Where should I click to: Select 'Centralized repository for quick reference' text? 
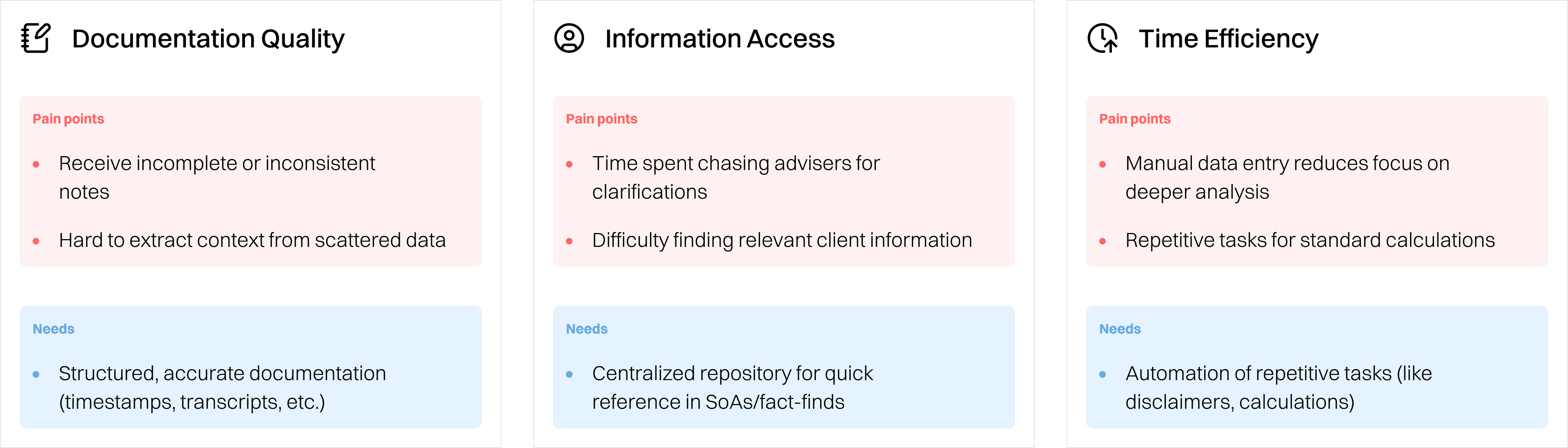pyautogui.click(x=733, y=388)
